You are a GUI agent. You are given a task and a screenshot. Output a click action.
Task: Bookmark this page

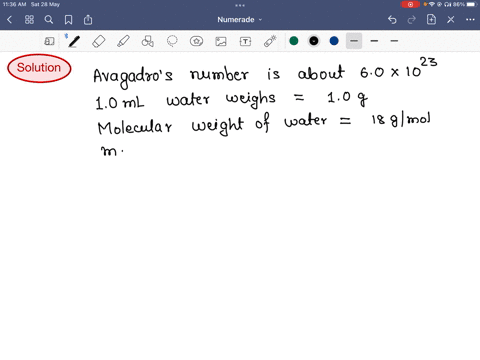click(x=68, y=20)
